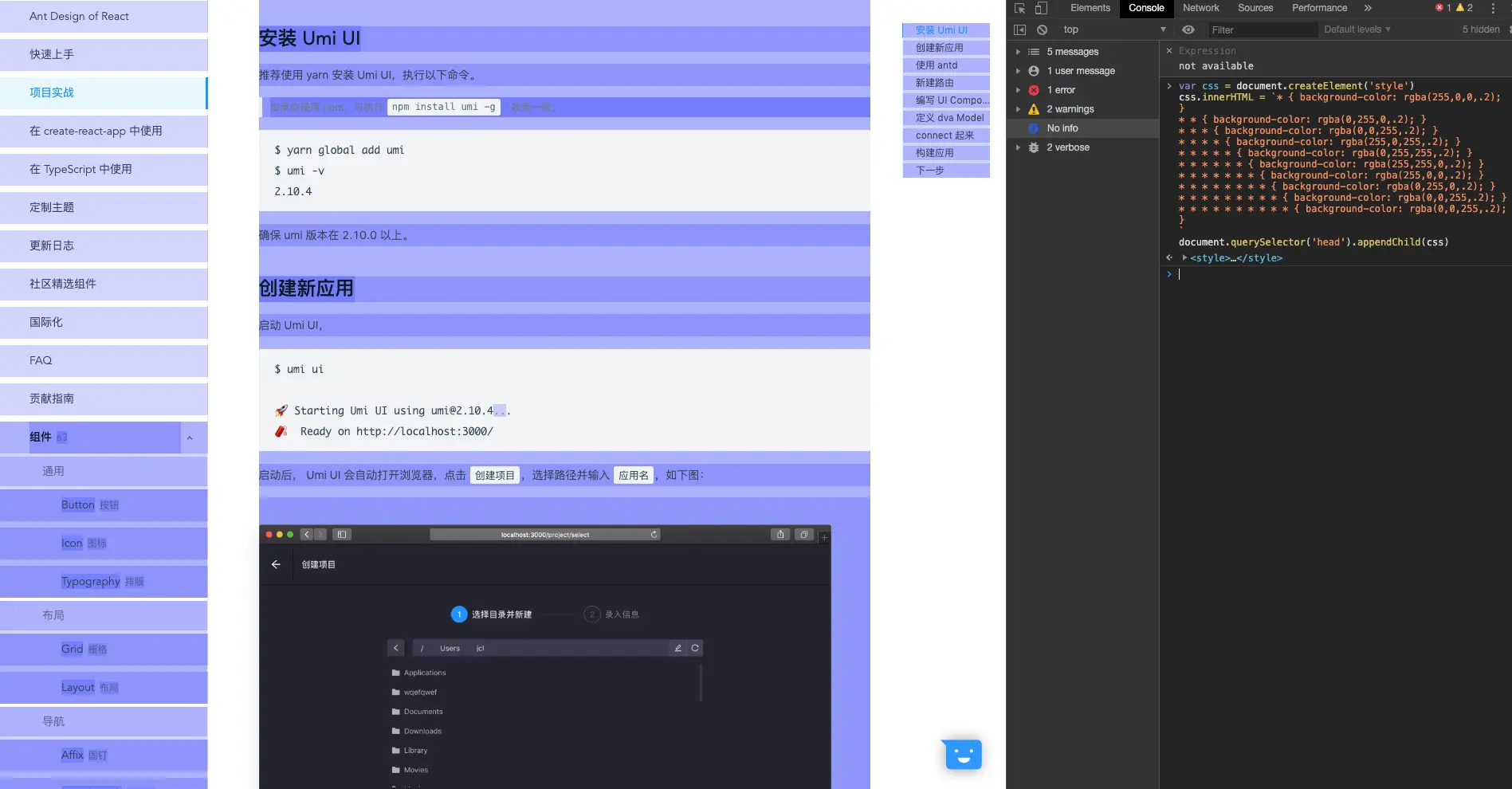Screen dimensions: 1512x789
Task: Jump to connect 起来 anchor link
Action: coord(945,135)
